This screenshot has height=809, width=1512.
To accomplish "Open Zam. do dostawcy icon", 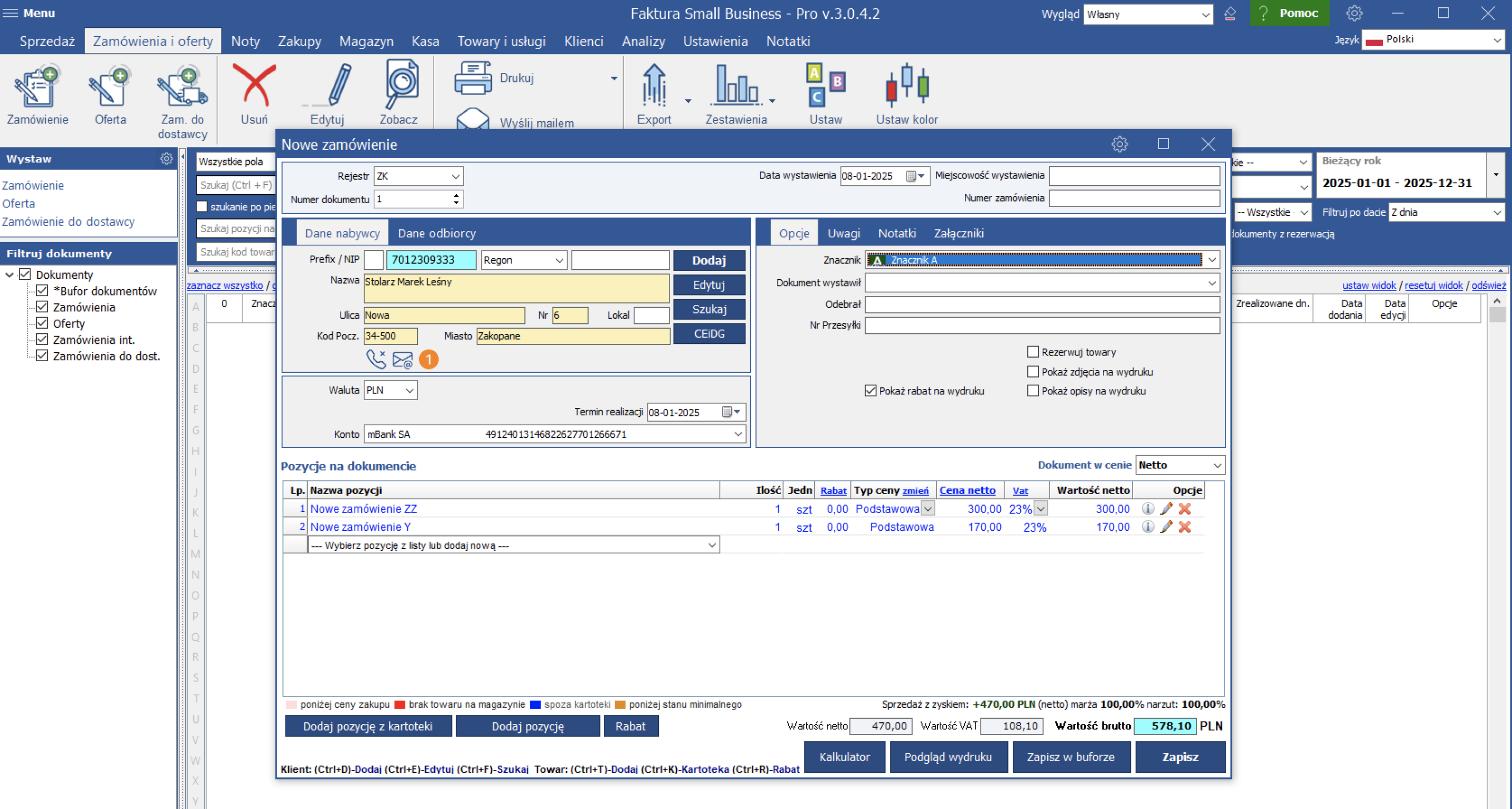I will 182,87.
